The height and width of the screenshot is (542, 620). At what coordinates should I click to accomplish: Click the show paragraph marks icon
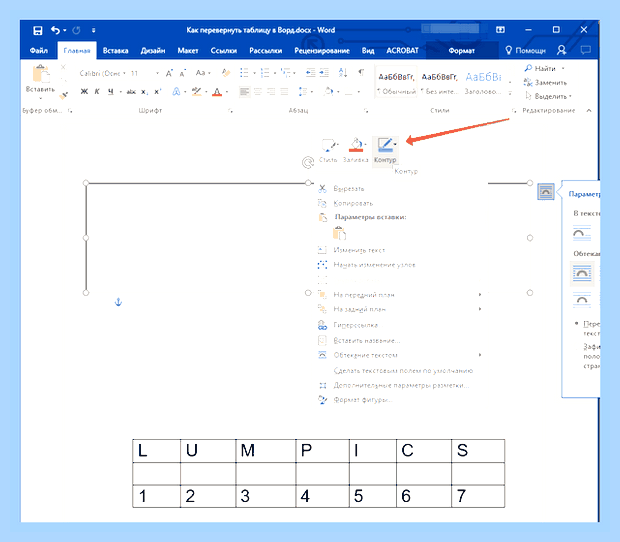(x=361, y=72)
